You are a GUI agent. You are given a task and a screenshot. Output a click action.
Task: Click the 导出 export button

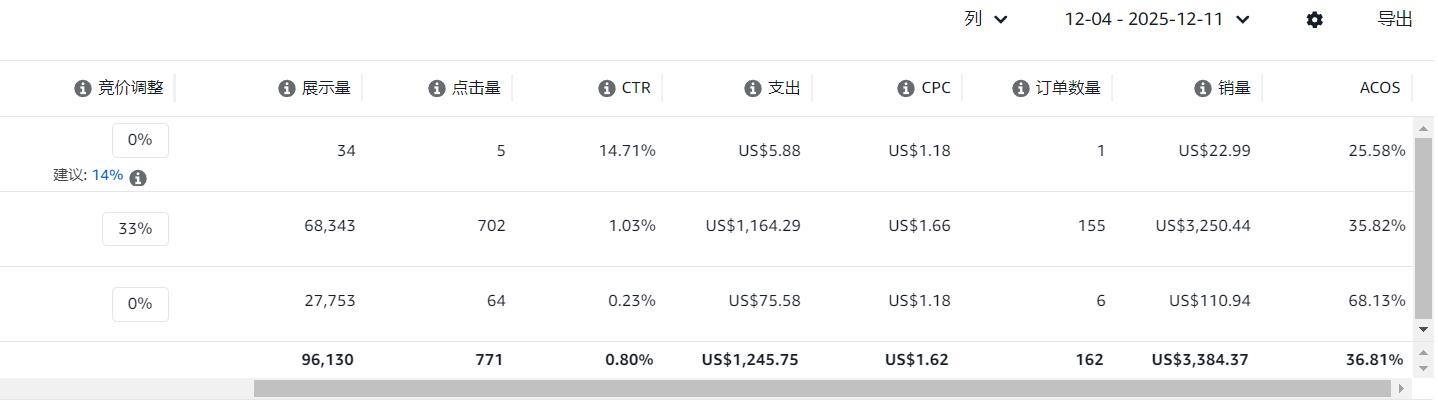[1395, 19]
